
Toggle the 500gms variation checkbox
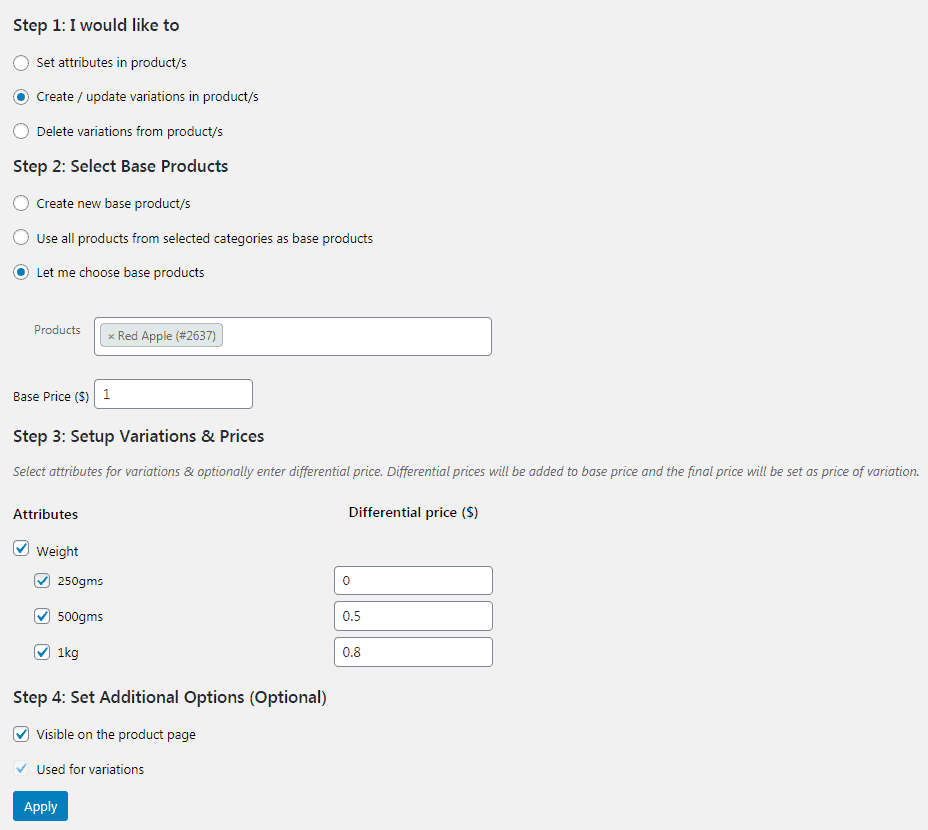pos(42,616)
